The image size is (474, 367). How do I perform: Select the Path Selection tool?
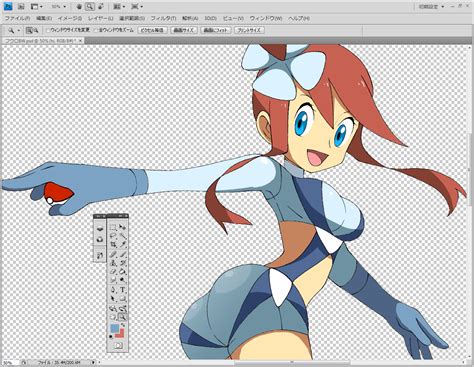point(113,298)
